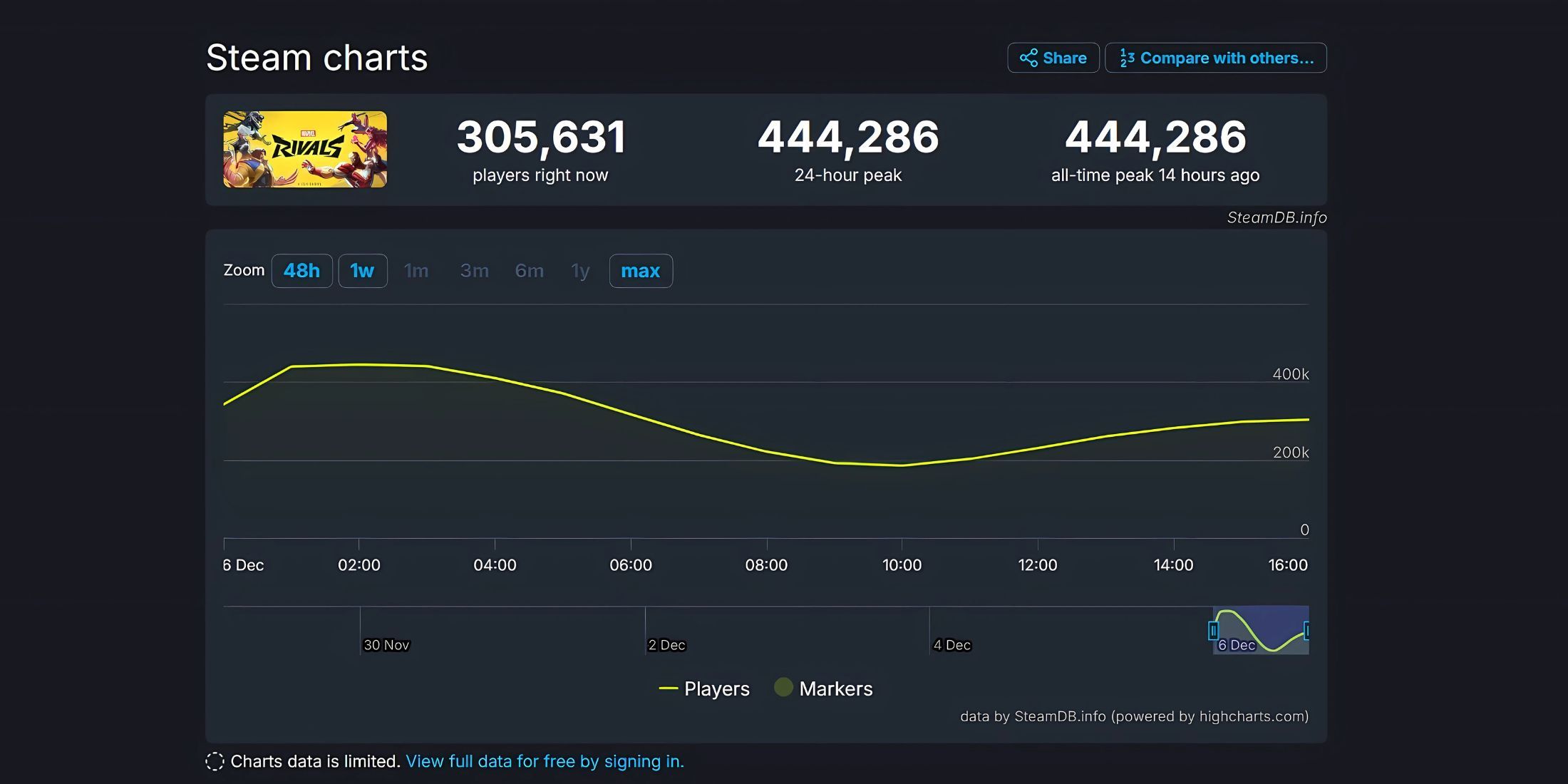
Task: Click the 30 Nov navigator label
Action: point(386,645)
